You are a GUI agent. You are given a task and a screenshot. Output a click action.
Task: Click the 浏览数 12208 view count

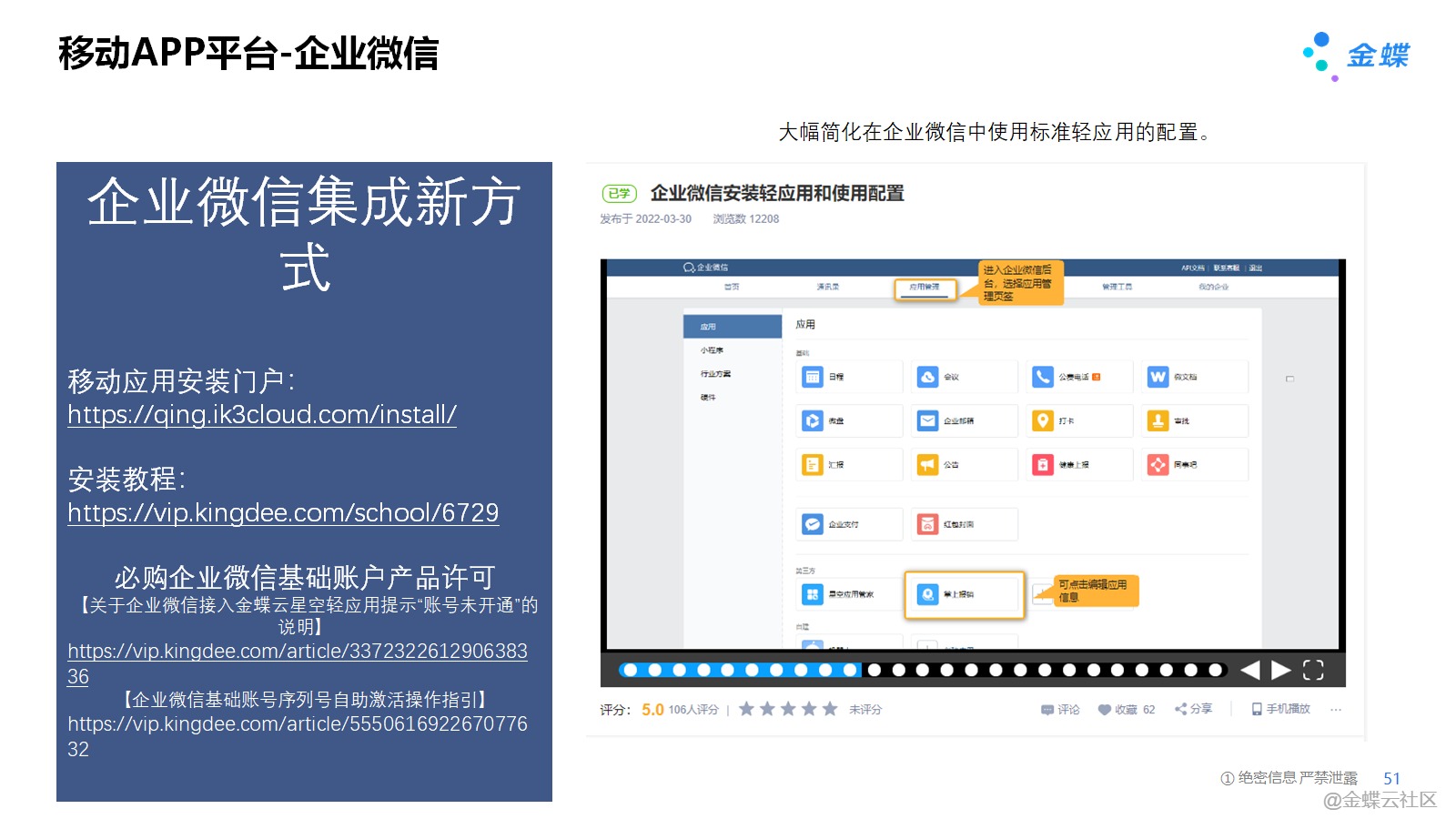point(746,219)
